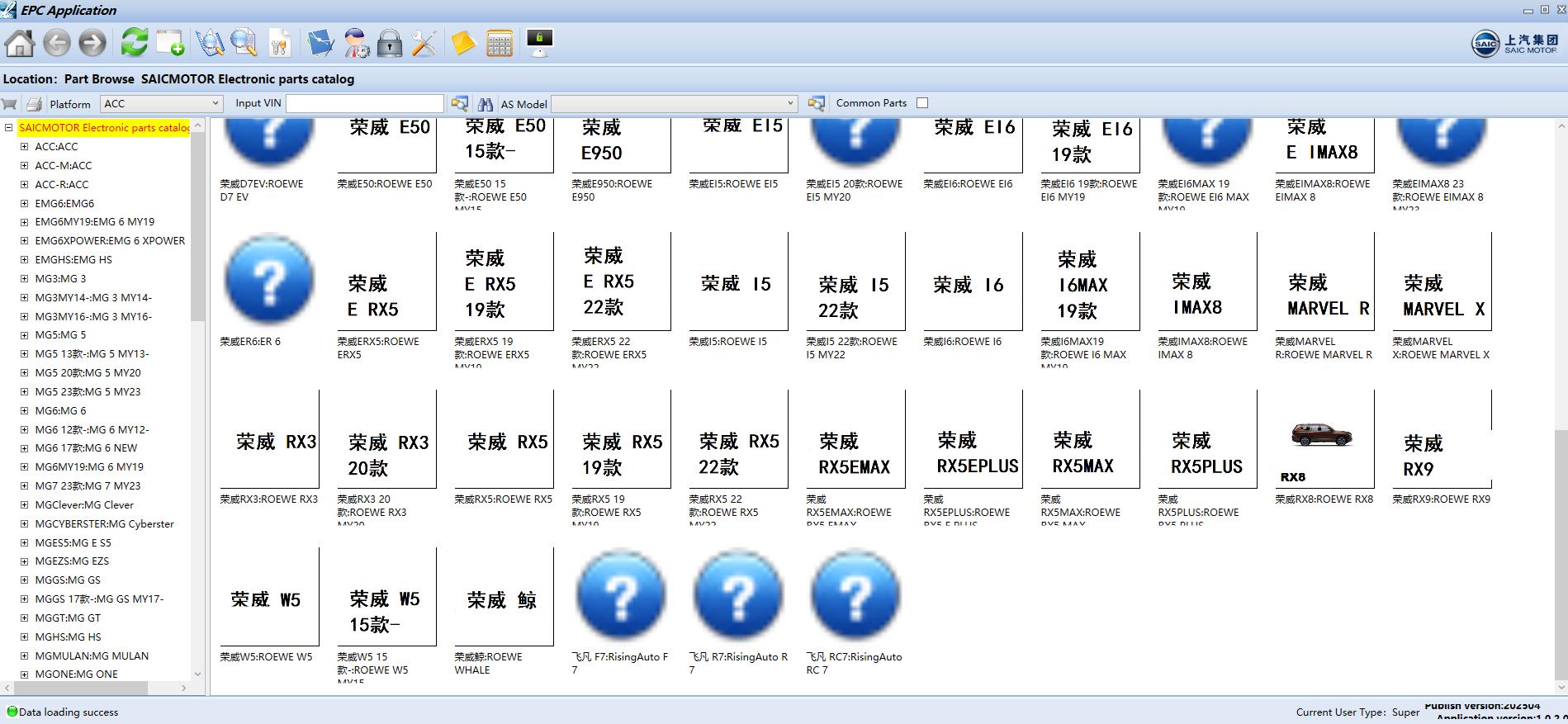Toggle the Common Parts checkbox
The image size is (1568, 724).
tap(922, 103)
